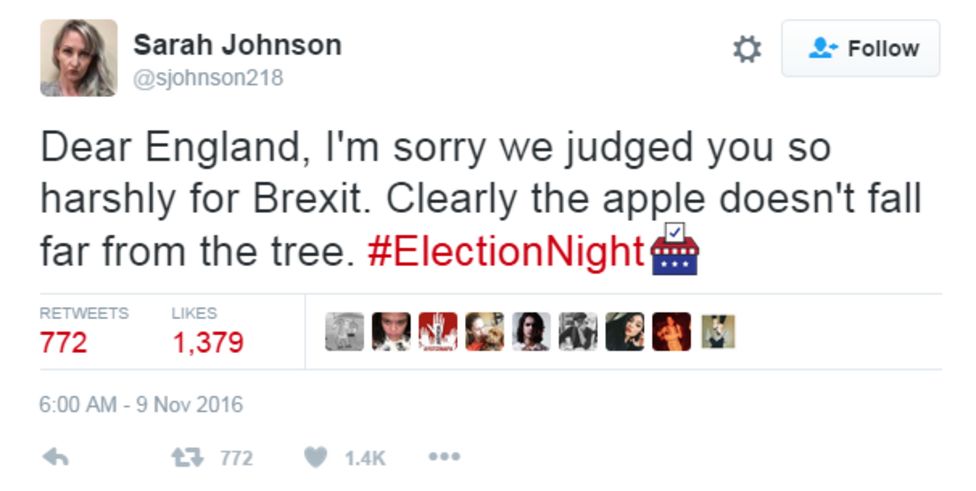Image resolution: width=976 pixels, height=491 pixels.
Task: Click the red and white hand logo avatar
Action: point(438,332)
